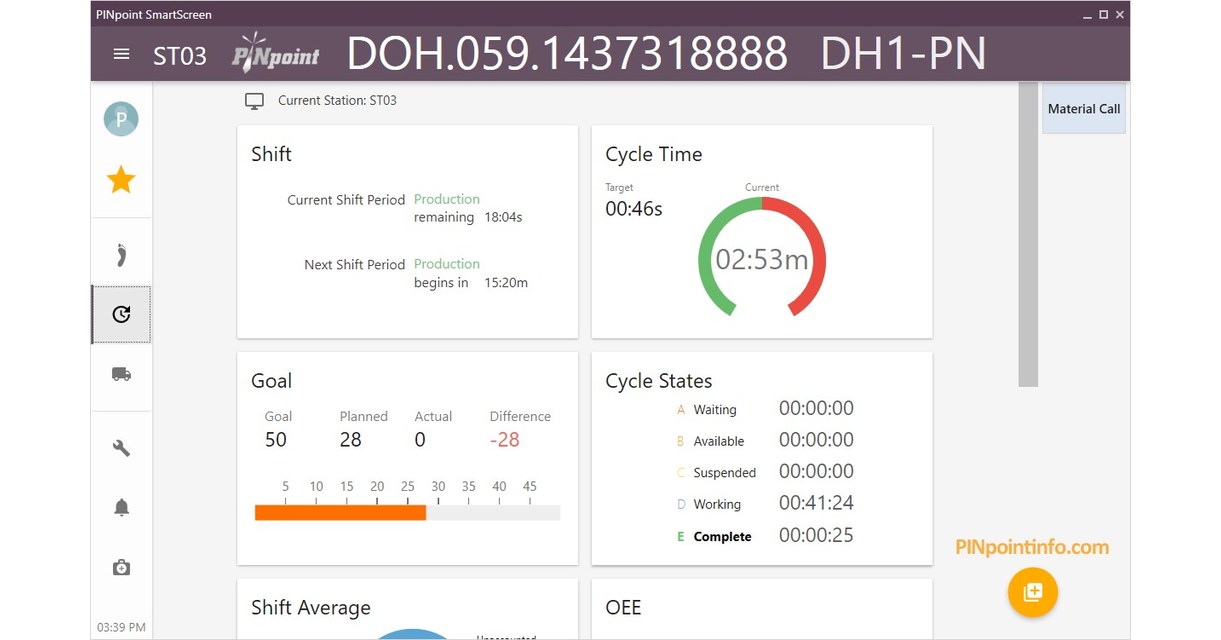
Task: Open the wrench maintenance tools icon
Action: pyautogui.click(x=120, y=446)
